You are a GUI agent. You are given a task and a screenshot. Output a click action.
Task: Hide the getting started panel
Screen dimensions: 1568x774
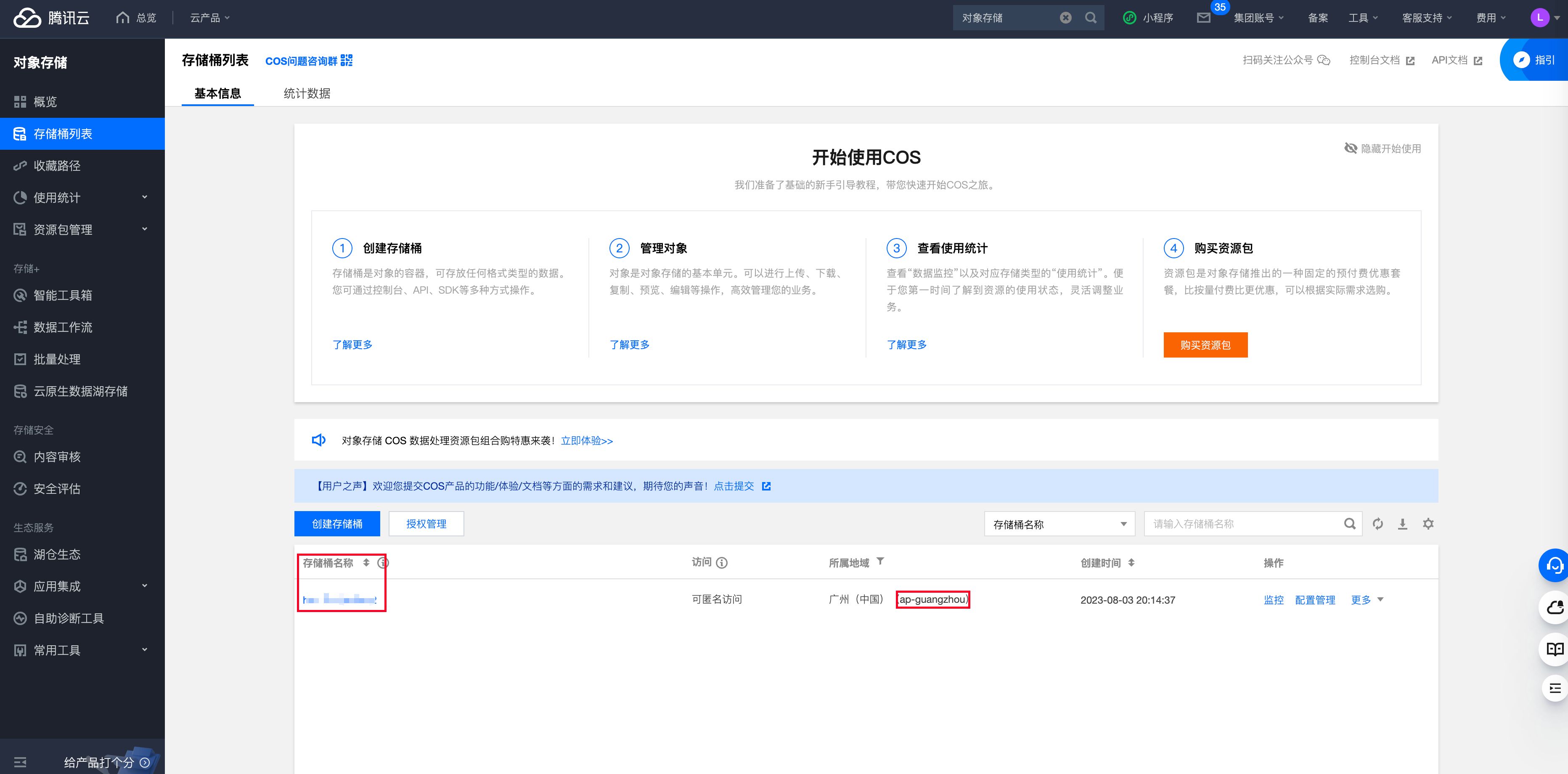1383,148
